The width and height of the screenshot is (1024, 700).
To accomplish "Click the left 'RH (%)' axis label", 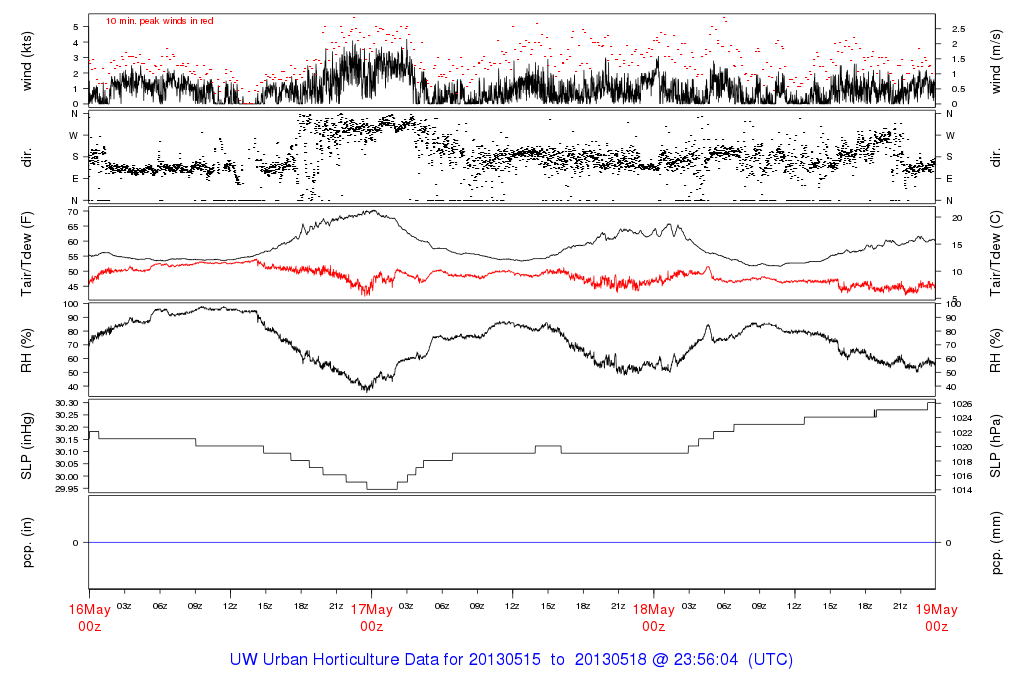I will tap(27, 350).
